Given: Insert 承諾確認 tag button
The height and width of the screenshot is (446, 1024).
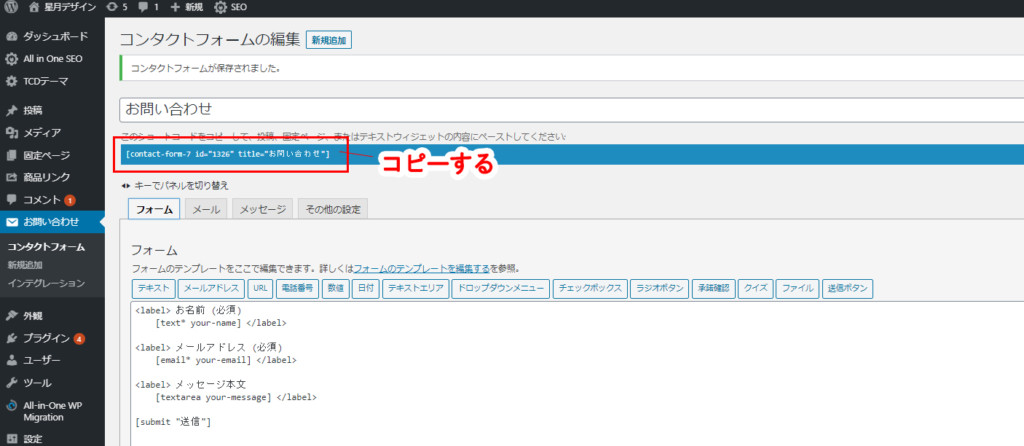Looking at the screenshot, I should (713, 288).
